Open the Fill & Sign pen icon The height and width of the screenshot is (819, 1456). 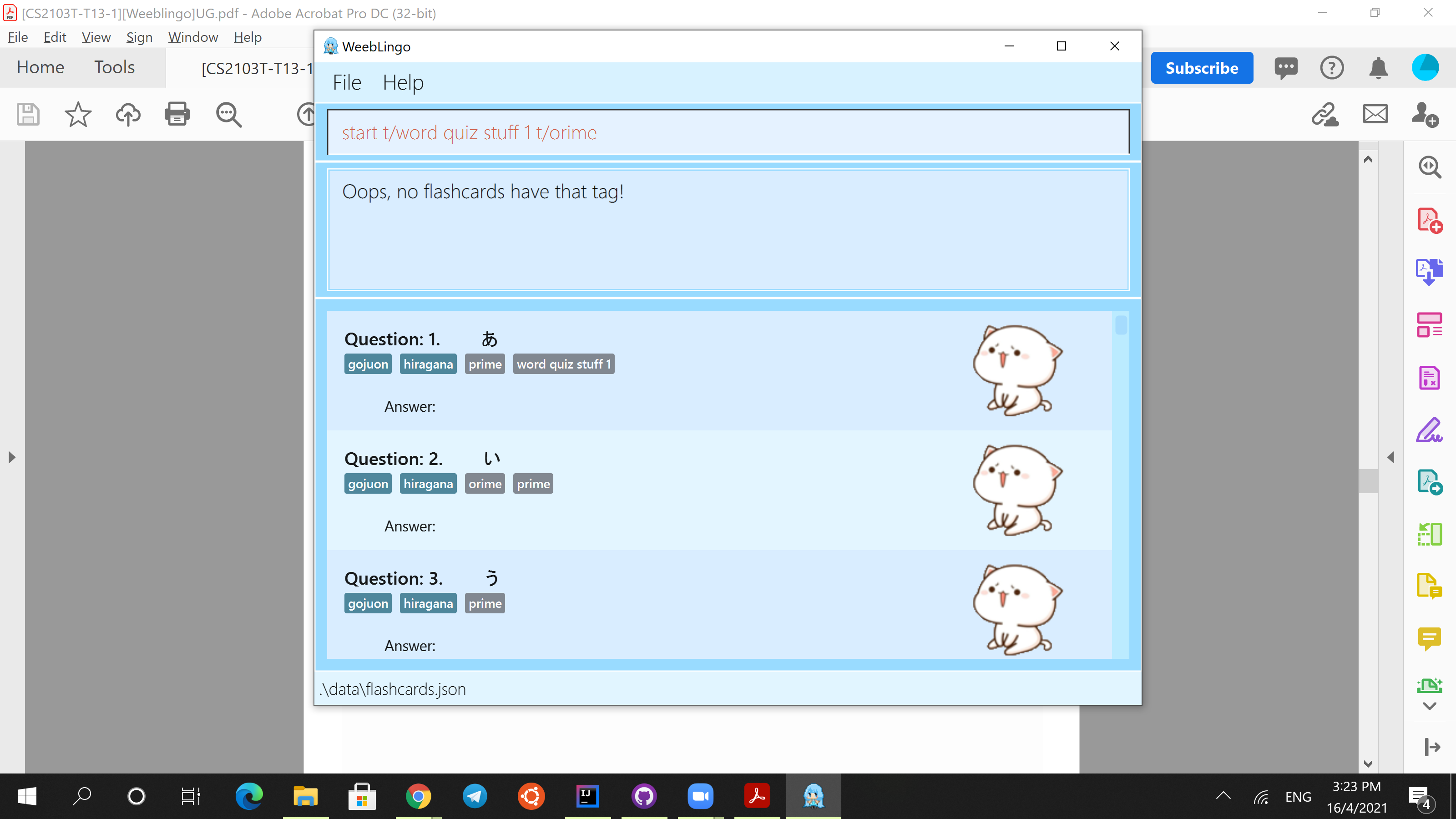(x=1429, y=430)
